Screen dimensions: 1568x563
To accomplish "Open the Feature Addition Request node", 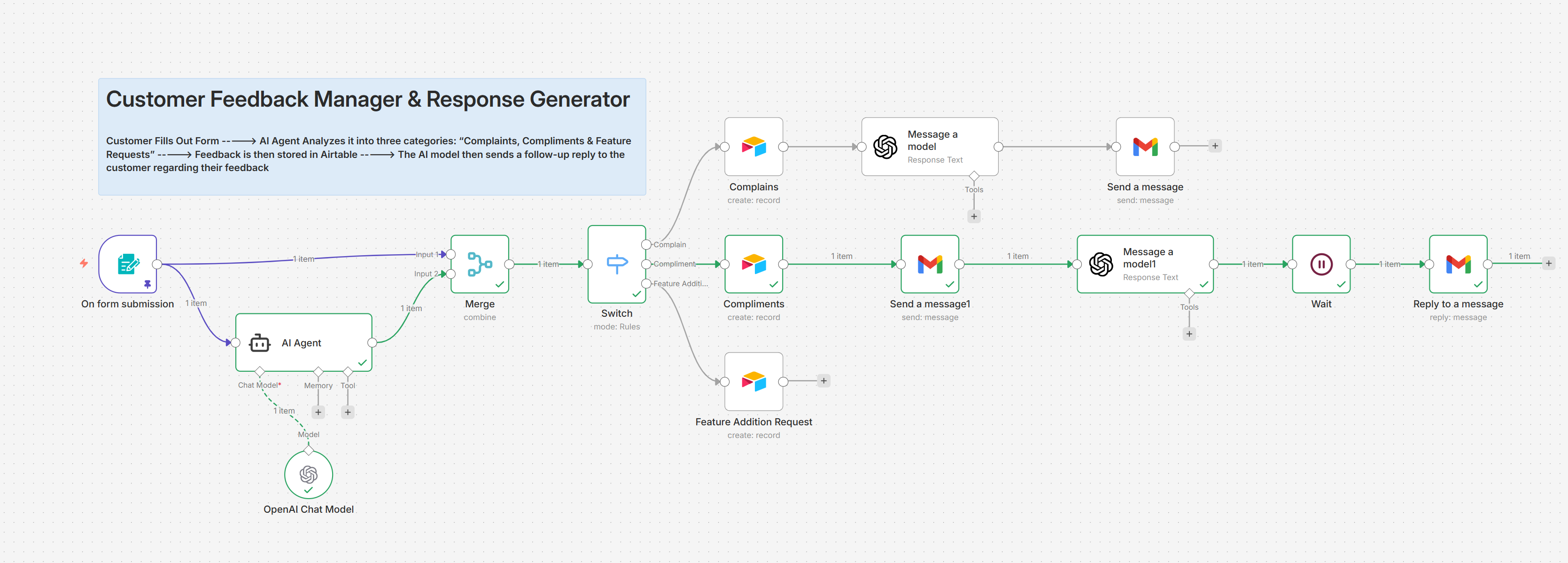I will coord(753,382).
